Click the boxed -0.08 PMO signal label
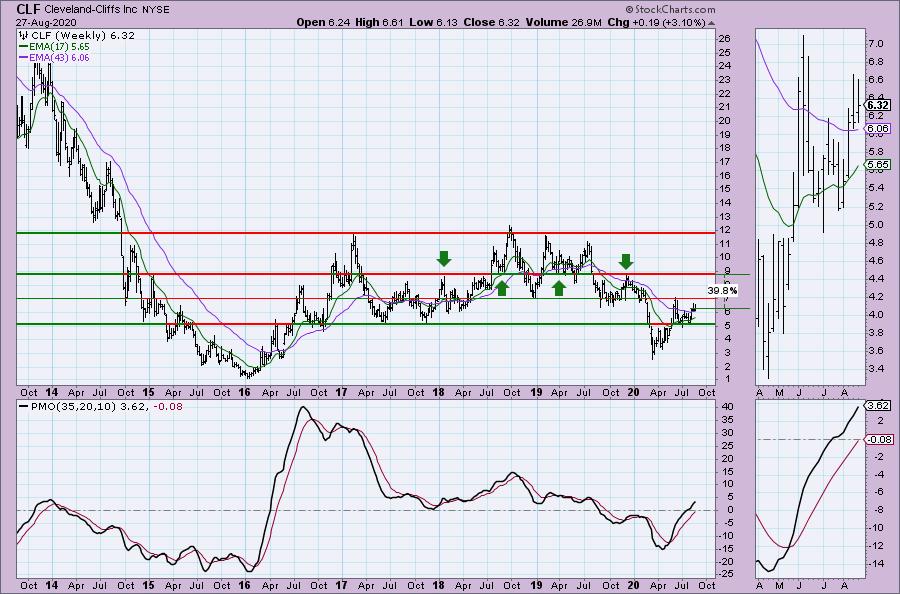The height and width of the screenshot is (594, 900). tap(880, 440)
